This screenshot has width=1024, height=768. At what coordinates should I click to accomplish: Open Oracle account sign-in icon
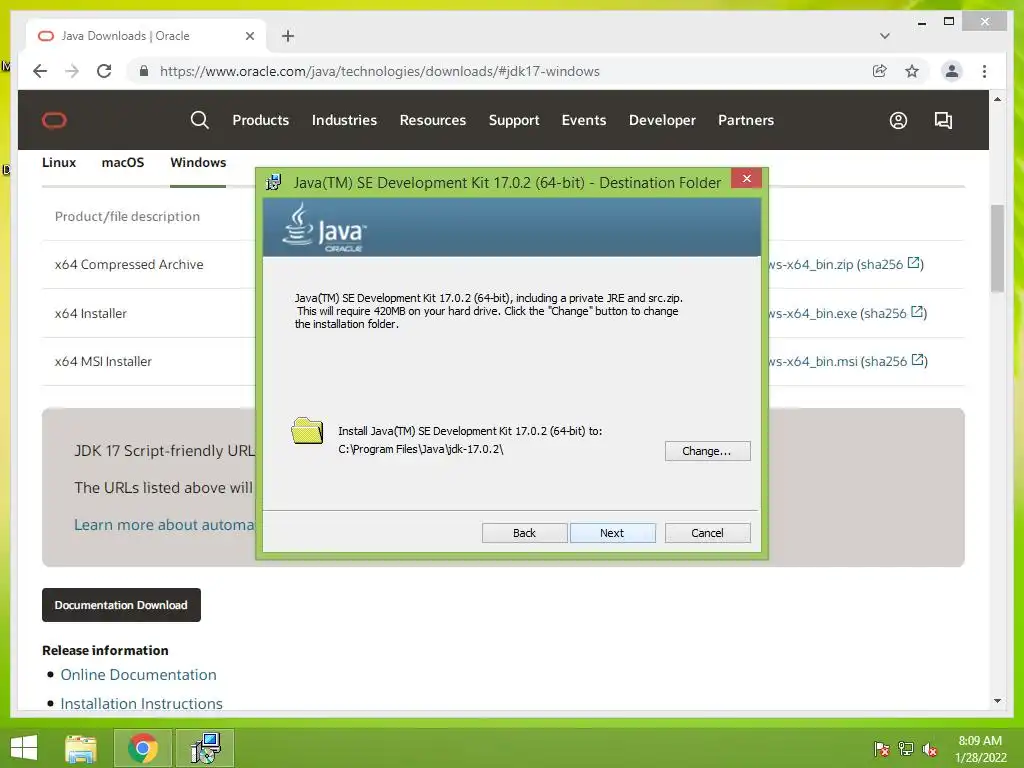[898, 120]
